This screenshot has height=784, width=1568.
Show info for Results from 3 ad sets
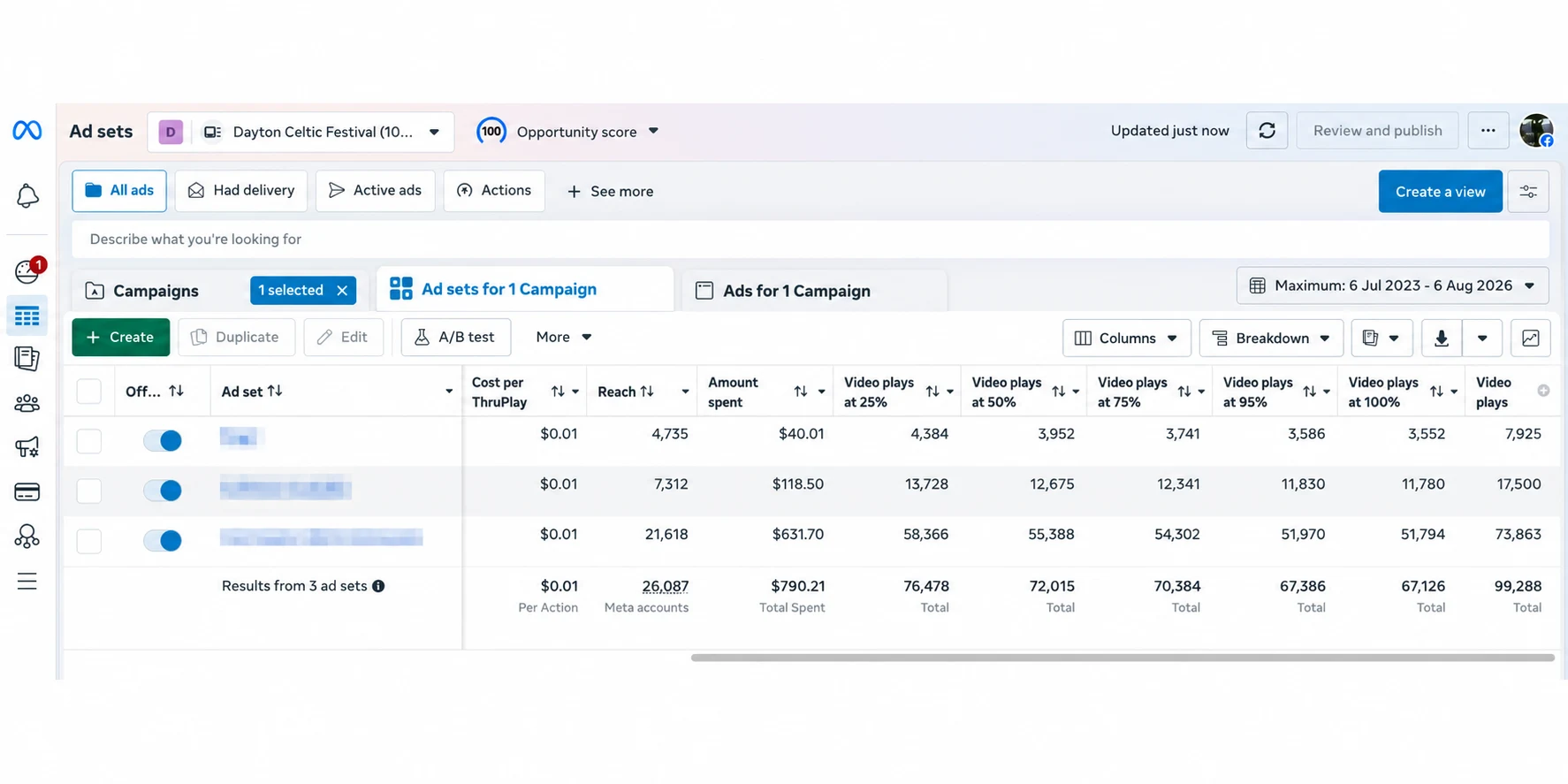(x=378, y=586)
